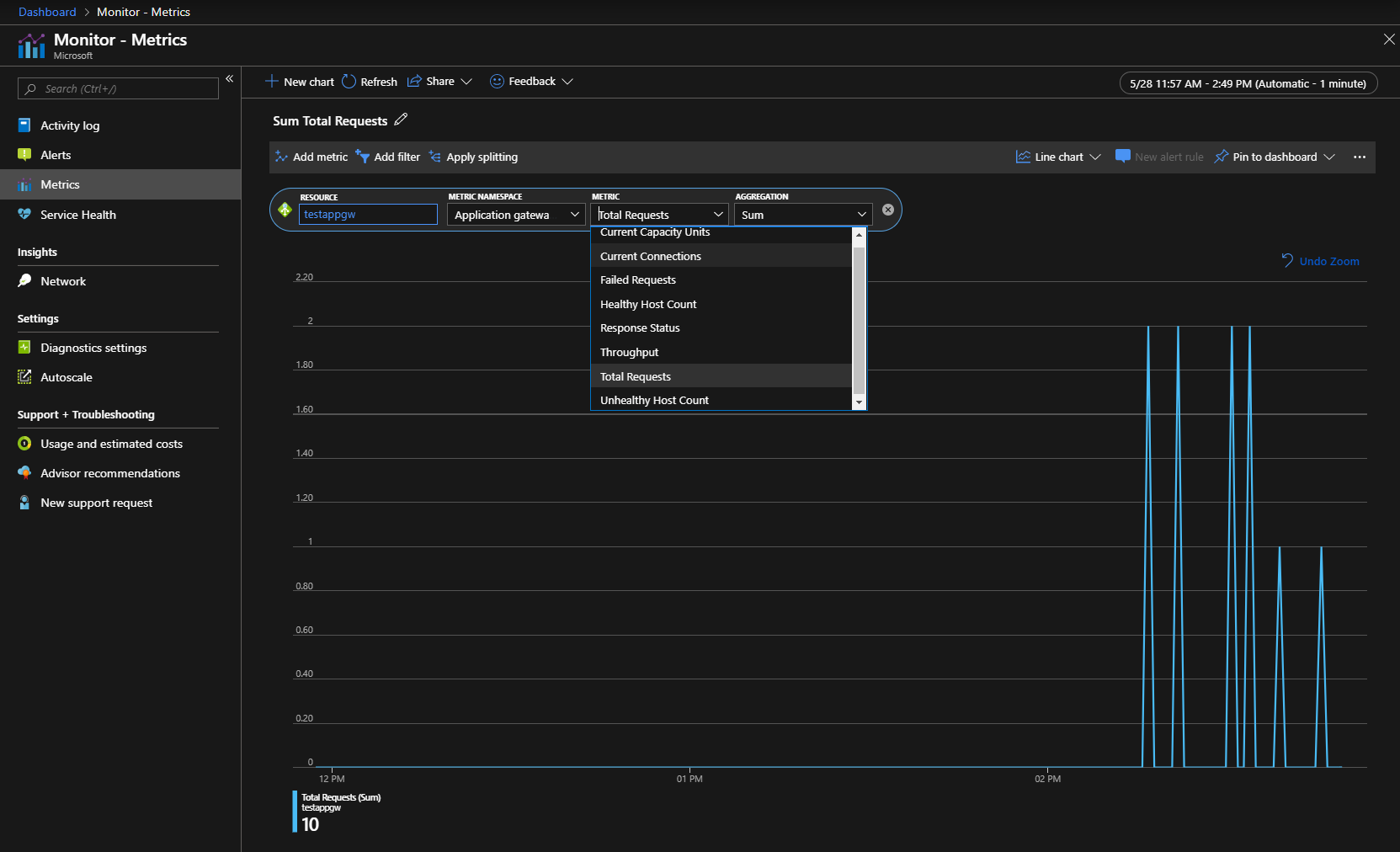Click Add filter
The image size is (1400, 852).
(x=388, y=157)
